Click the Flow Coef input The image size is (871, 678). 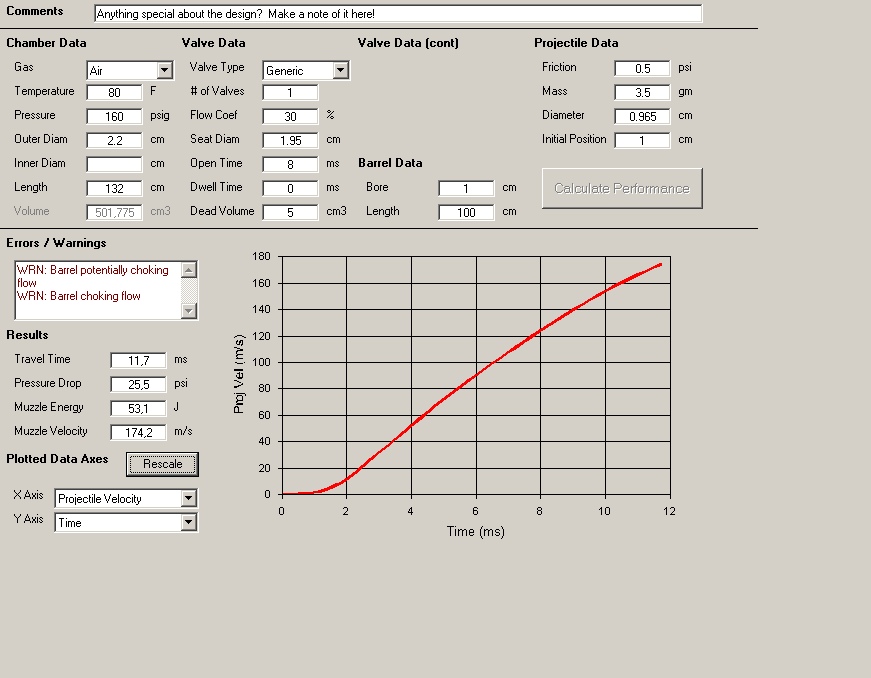coord(290,116)
